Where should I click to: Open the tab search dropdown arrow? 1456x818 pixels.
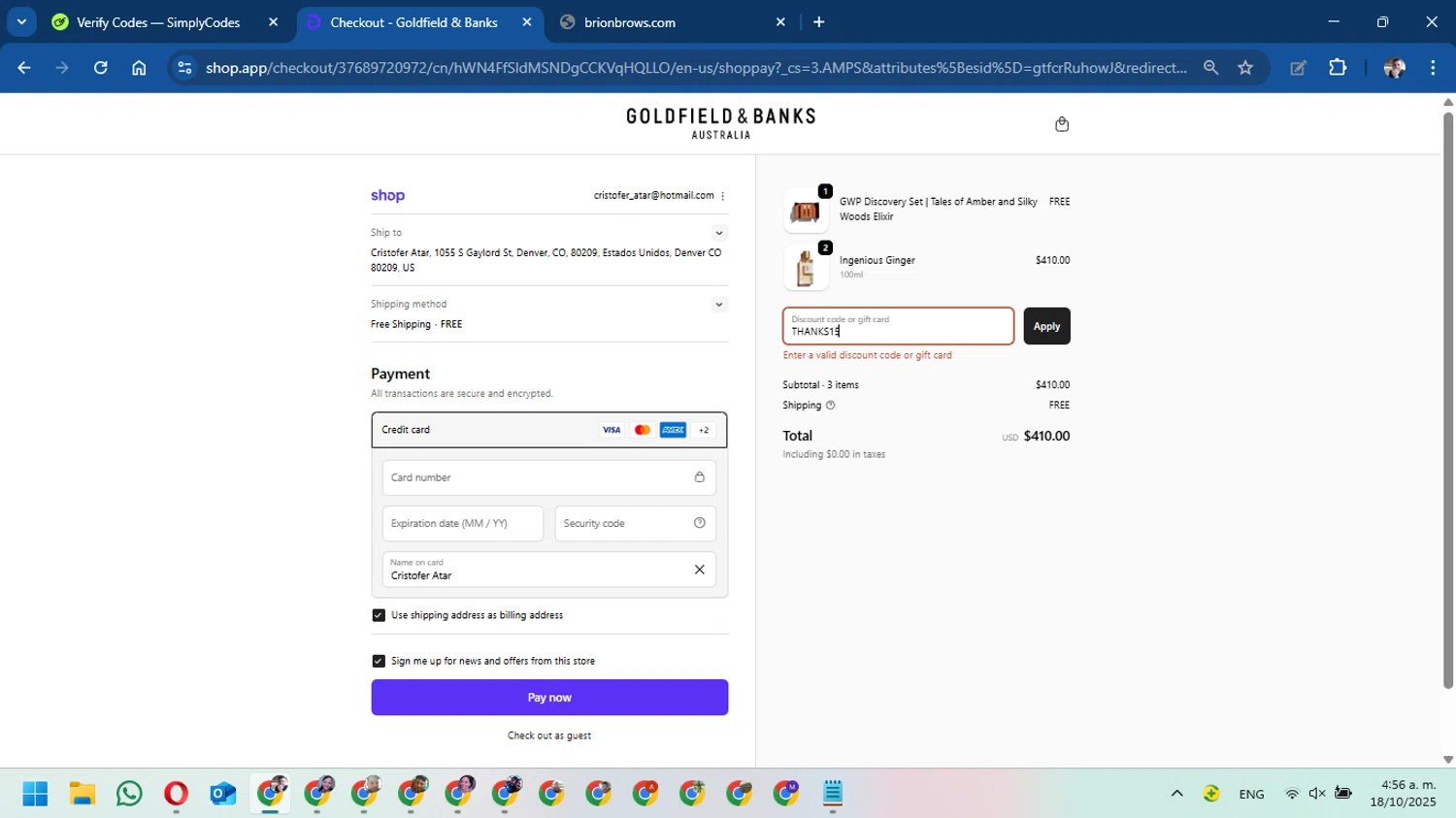[x=21, y=21]
